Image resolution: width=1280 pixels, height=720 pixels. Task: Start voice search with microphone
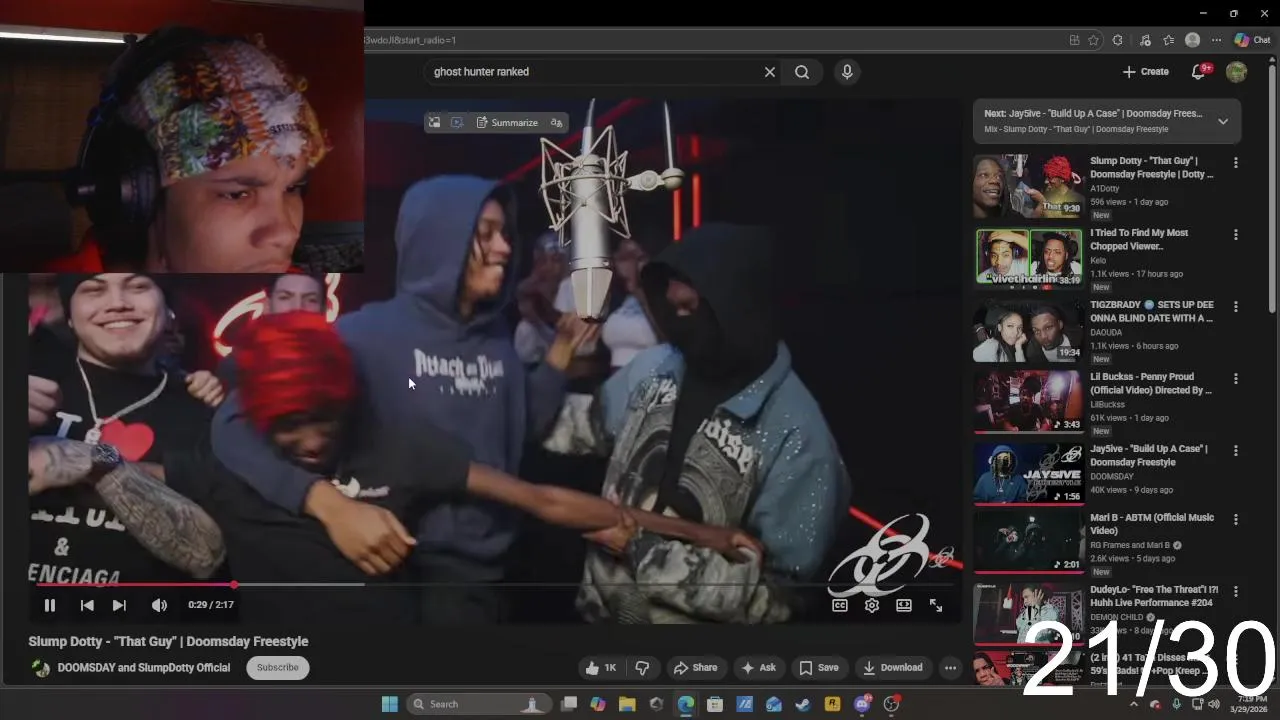[x=847, y=72]
